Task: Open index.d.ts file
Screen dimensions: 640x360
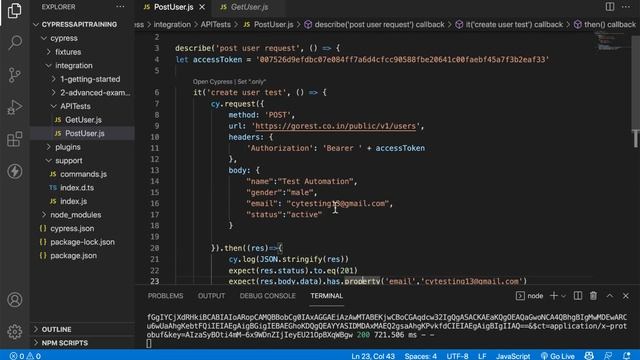Action: pos(77,187)
